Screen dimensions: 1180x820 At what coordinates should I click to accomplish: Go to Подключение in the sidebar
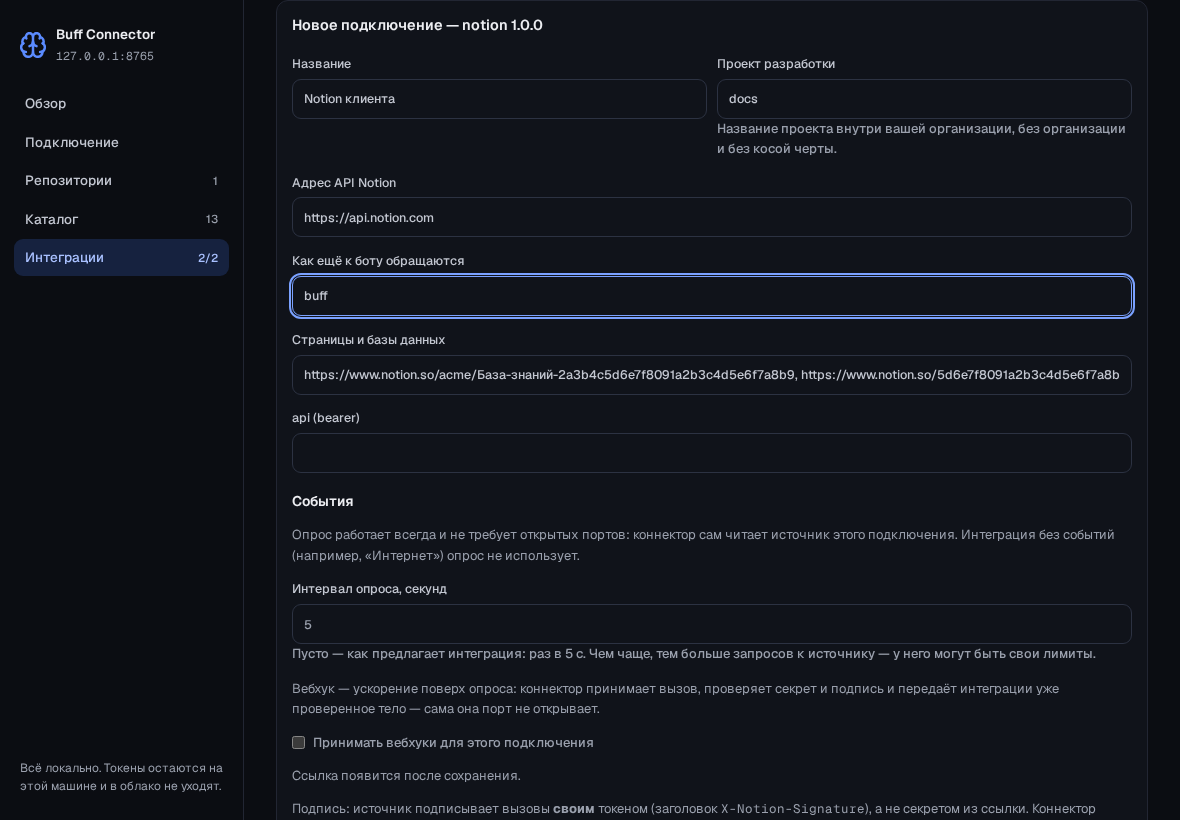121,142
